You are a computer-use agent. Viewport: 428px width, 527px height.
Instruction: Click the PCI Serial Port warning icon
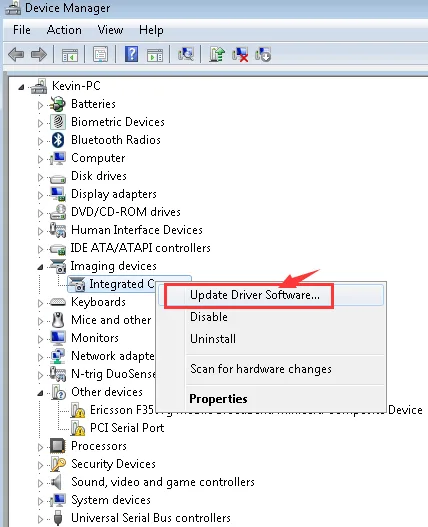pyautogui.click(x=78, y=428)
